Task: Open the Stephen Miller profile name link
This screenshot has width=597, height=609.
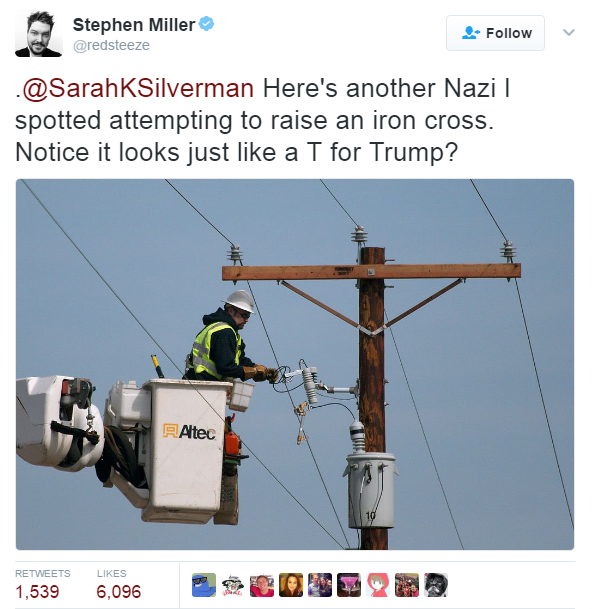Action: tap(134, 25)
